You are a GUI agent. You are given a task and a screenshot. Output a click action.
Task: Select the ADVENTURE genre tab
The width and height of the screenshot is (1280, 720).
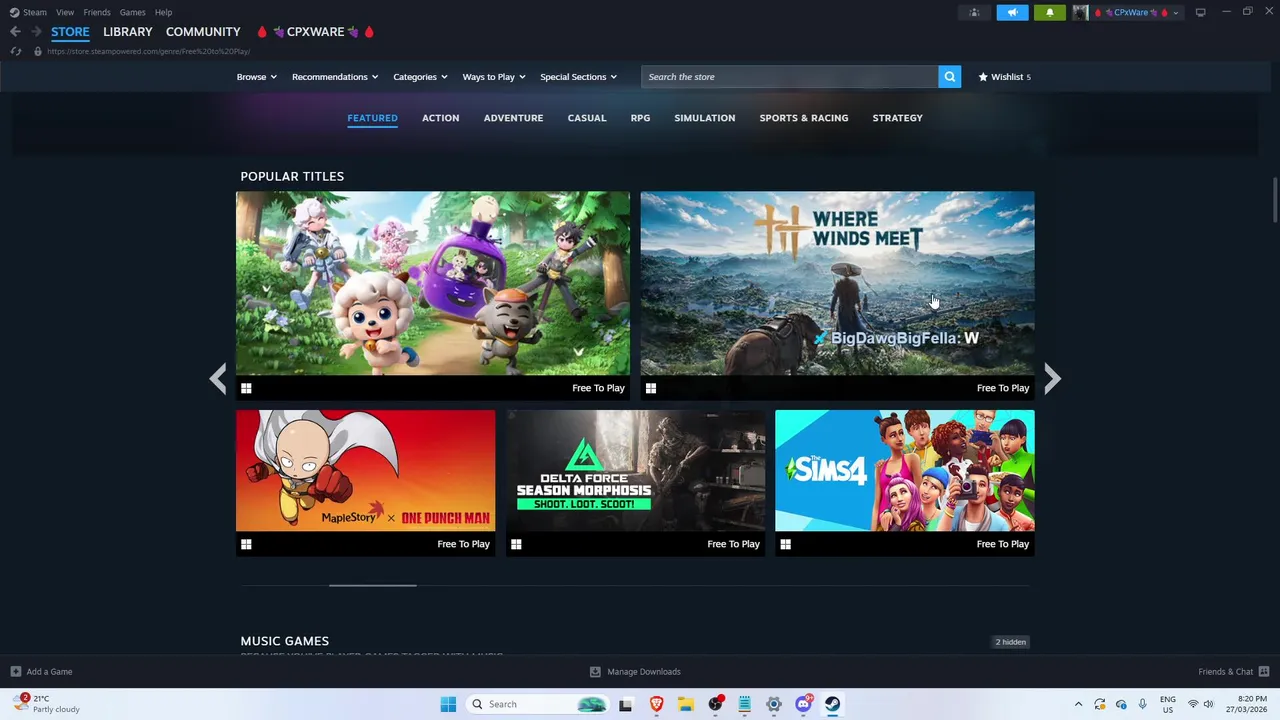pyautogui.click(x=513, y=118)
